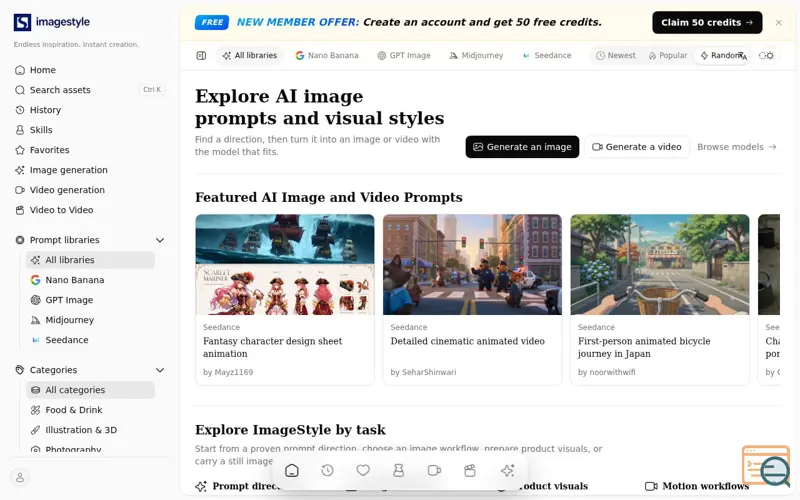Switch to the Nano Banana top tab
The image size is (800, 500).
[327, 55]
